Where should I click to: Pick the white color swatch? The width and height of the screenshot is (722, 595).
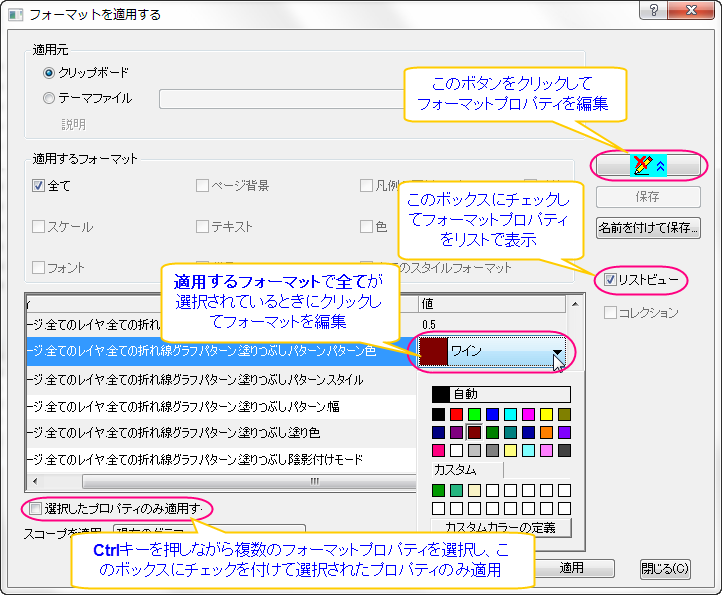pos(456,450)
